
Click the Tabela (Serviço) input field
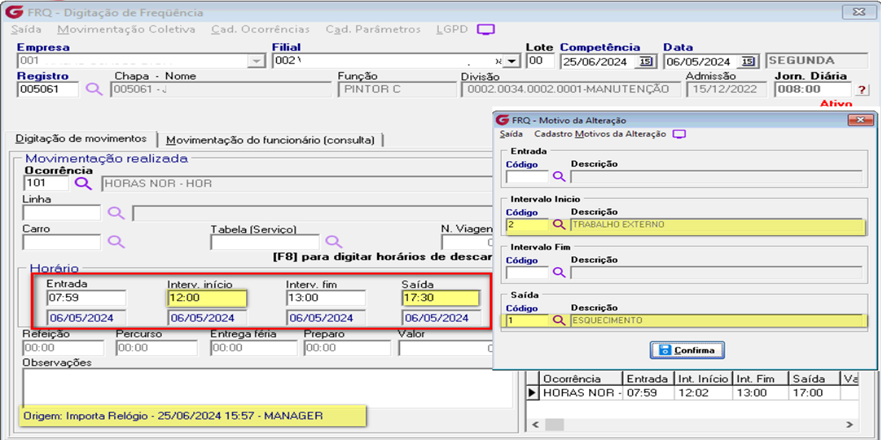pyautogui.click(x=265, y=242)
